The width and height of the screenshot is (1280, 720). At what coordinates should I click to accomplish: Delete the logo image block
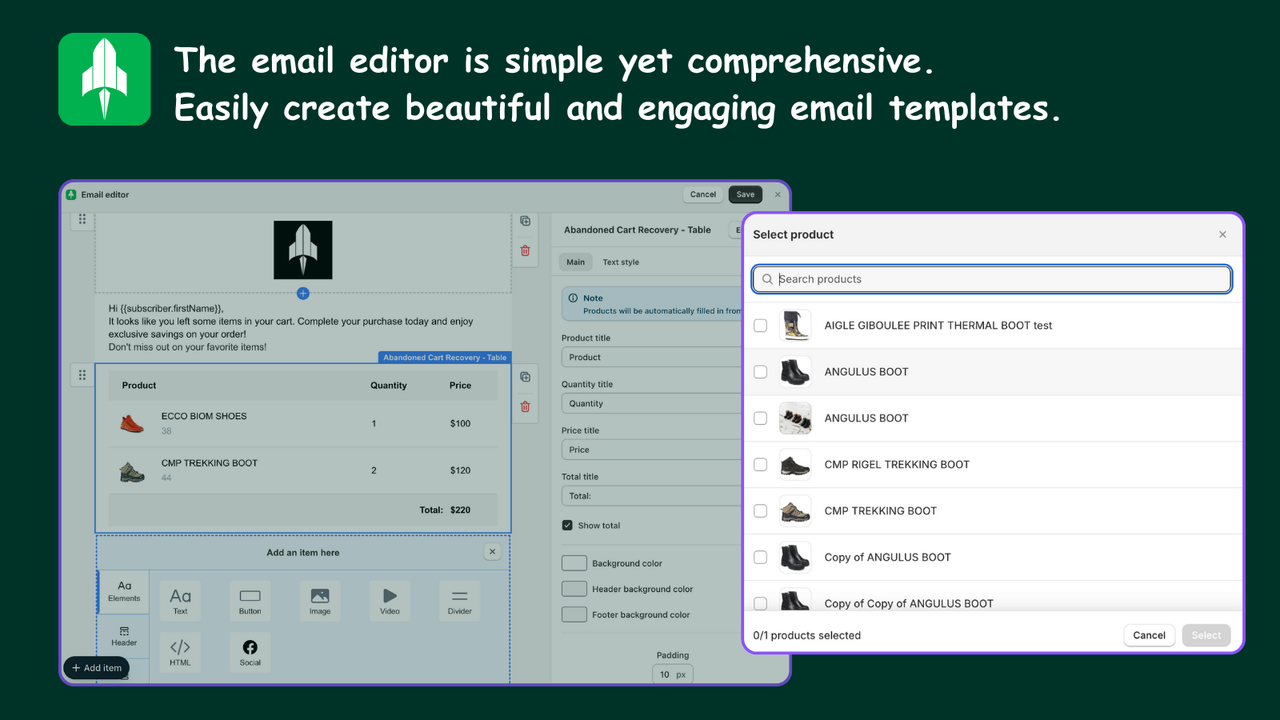[x=525, y=251]
